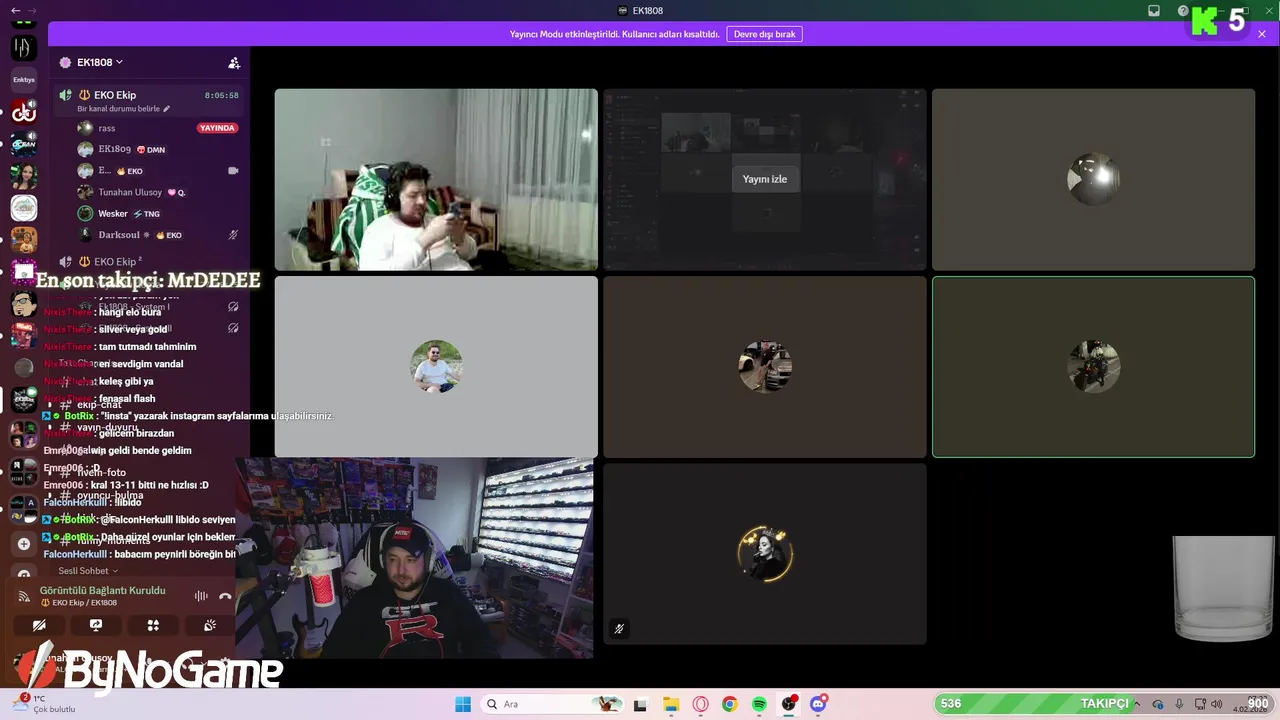Edit channel status 'Bir kanal durumu belirle'

[x=124, y=109]
